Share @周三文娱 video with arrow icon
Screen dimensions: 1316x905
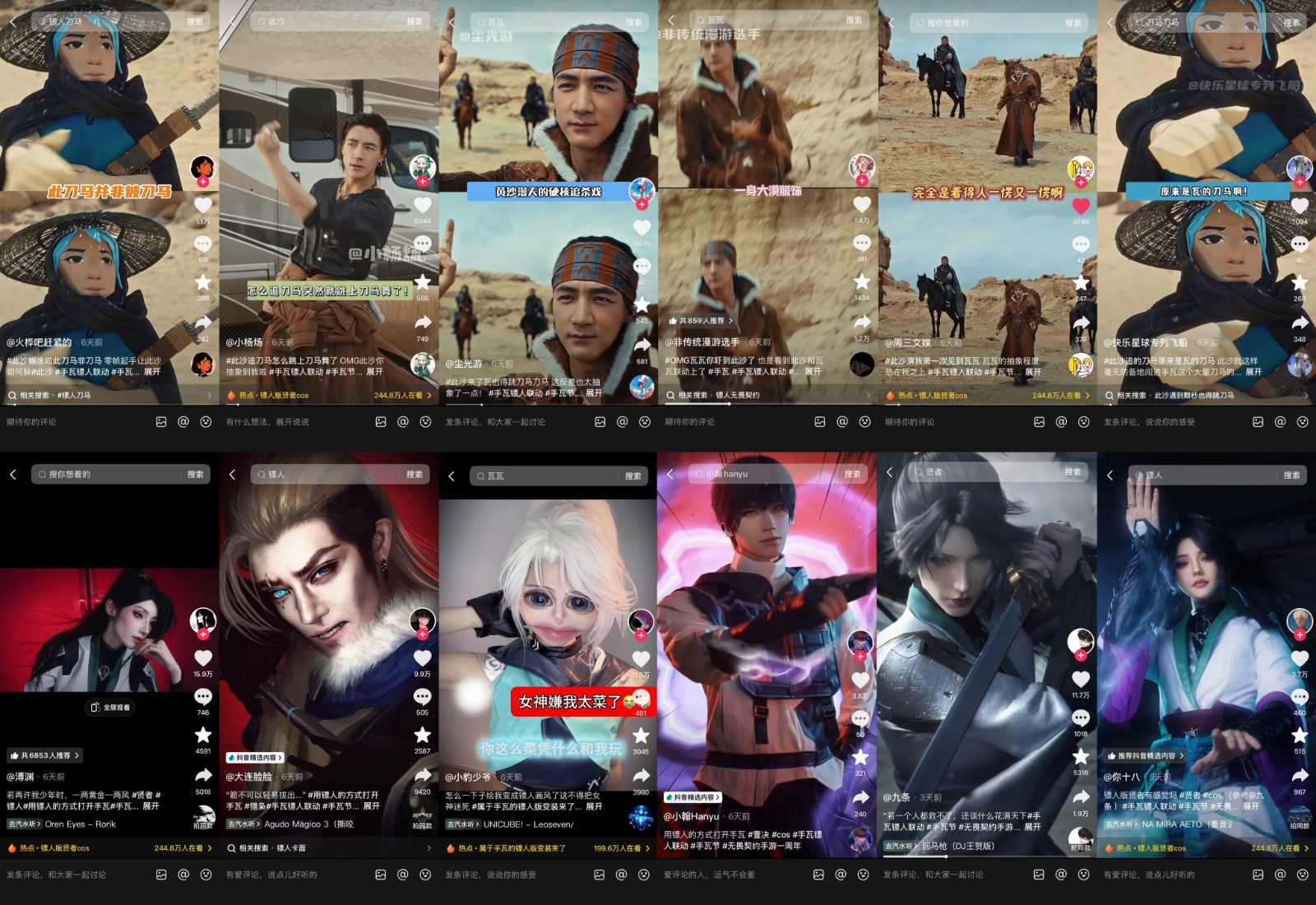coord(1081,323)
